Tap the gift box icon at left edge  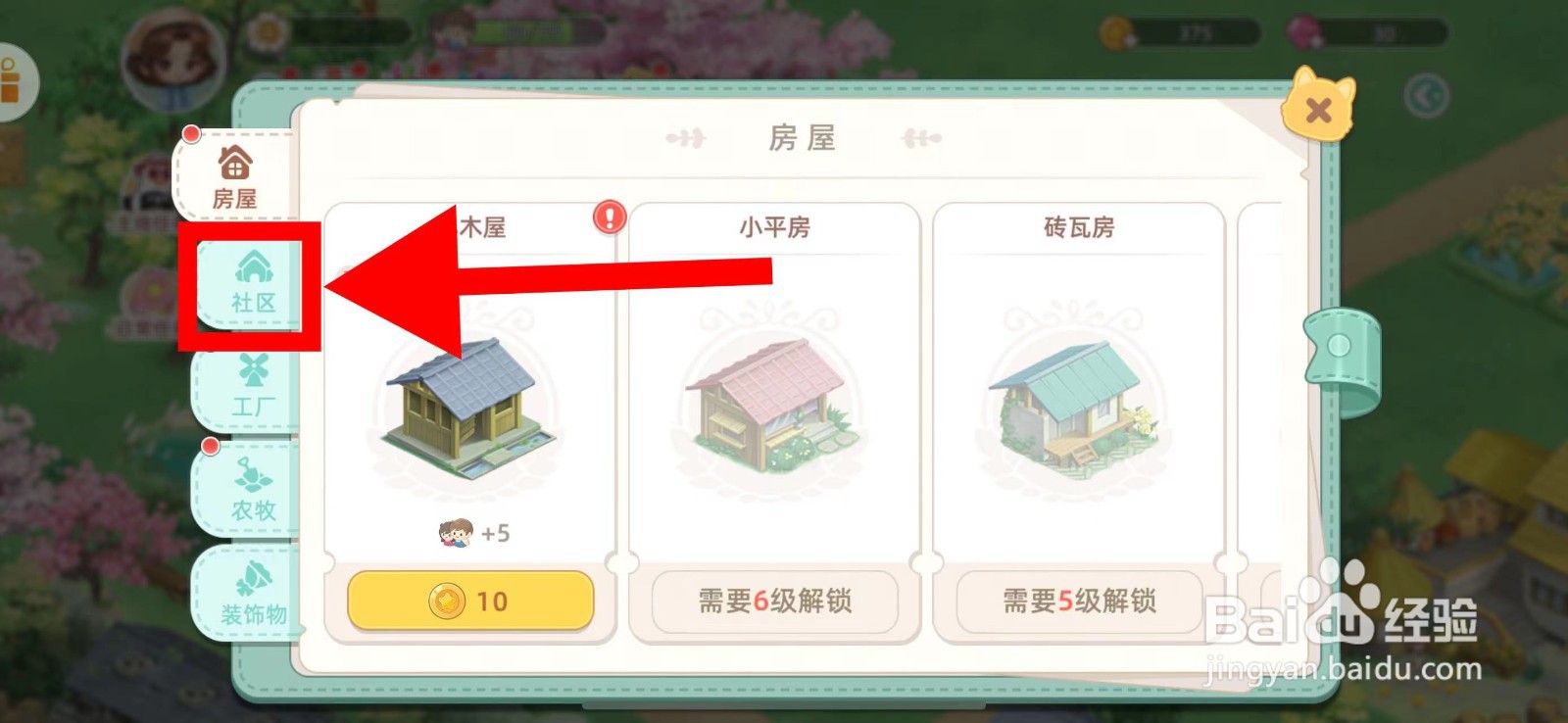[x=12, y=82]
